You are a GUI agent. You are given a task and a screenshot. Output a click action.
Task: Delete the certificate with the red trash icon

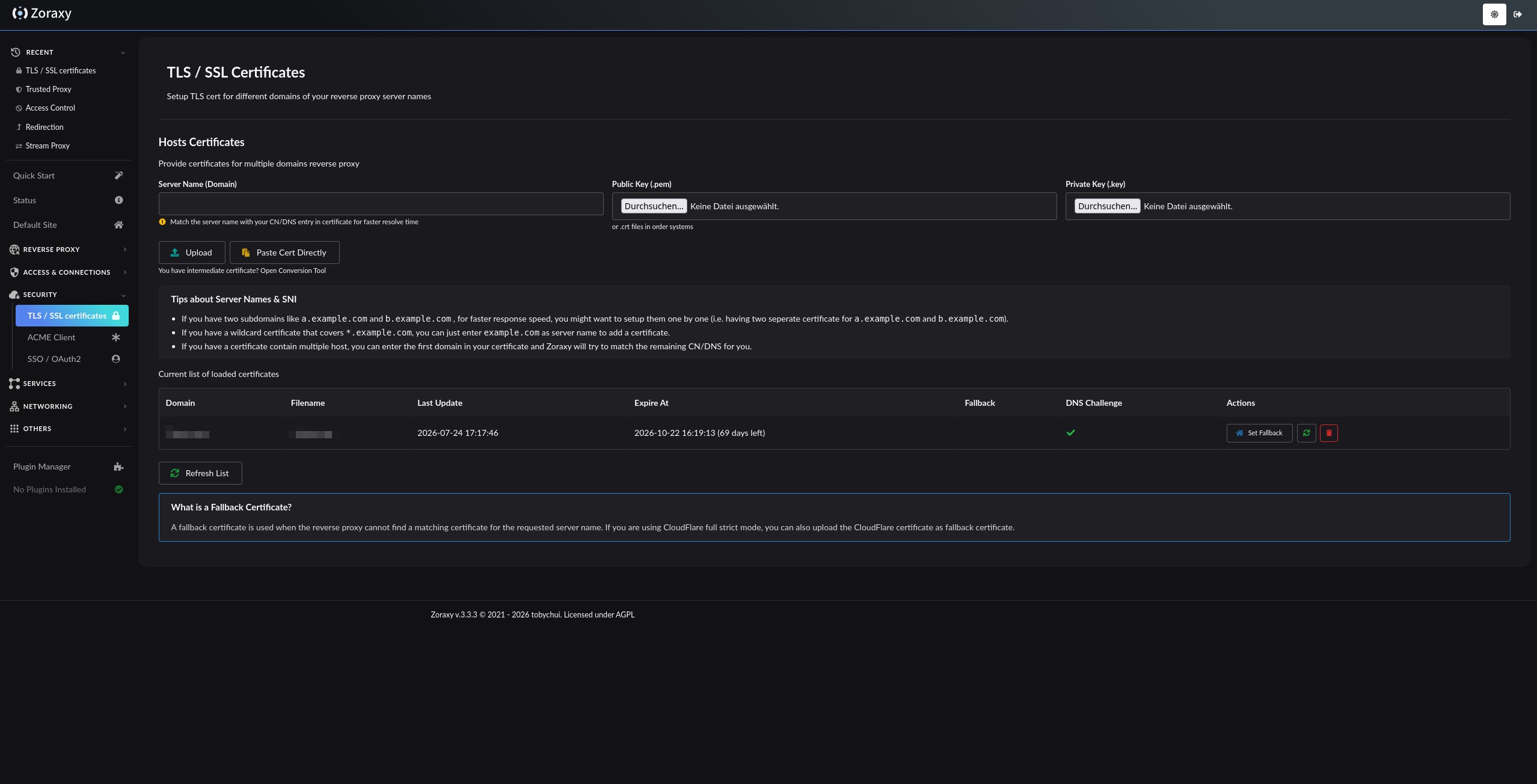coord(1328,433)
